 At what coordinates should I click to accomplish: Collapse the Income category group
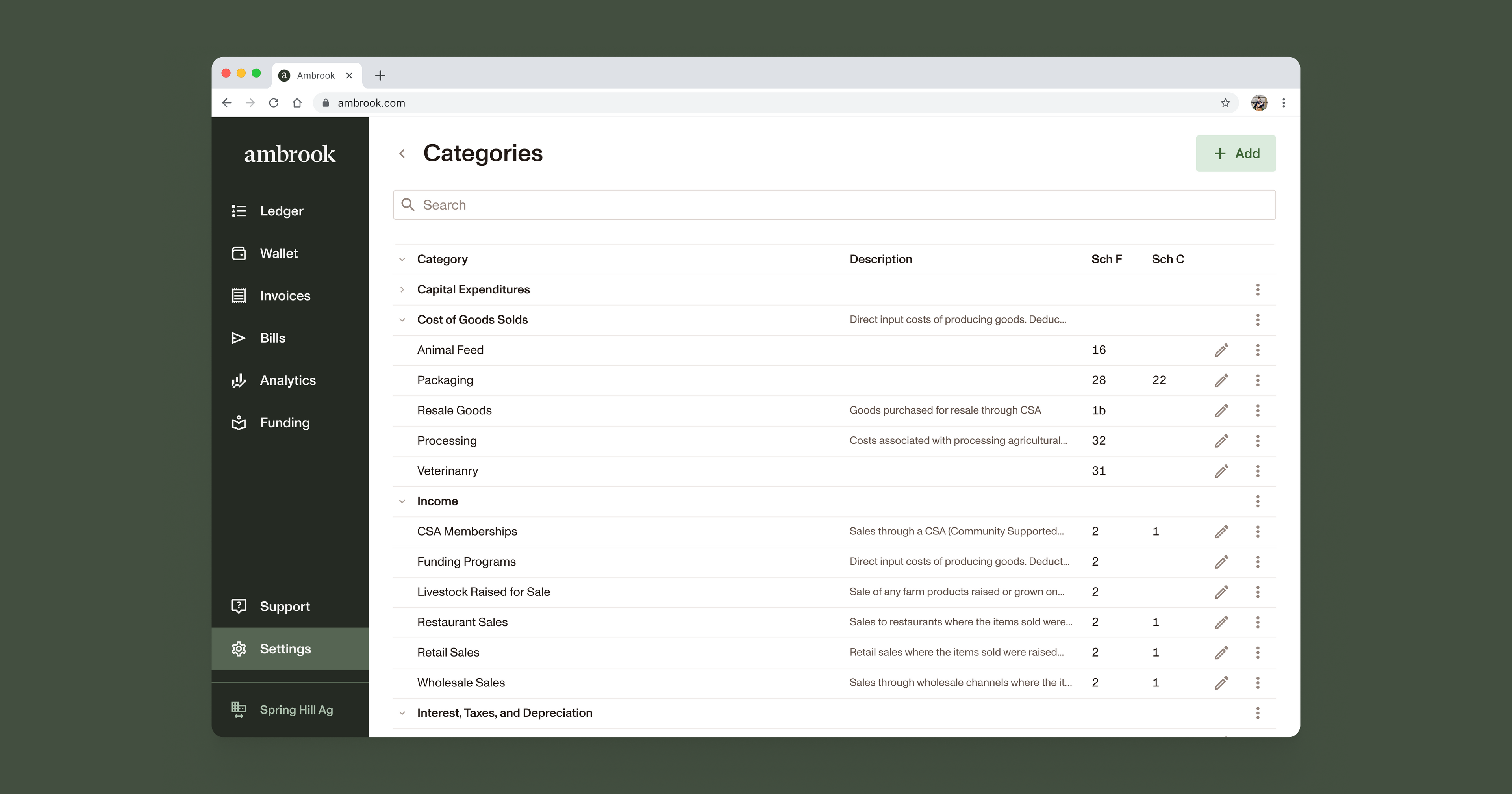click(x=402, y=501)
